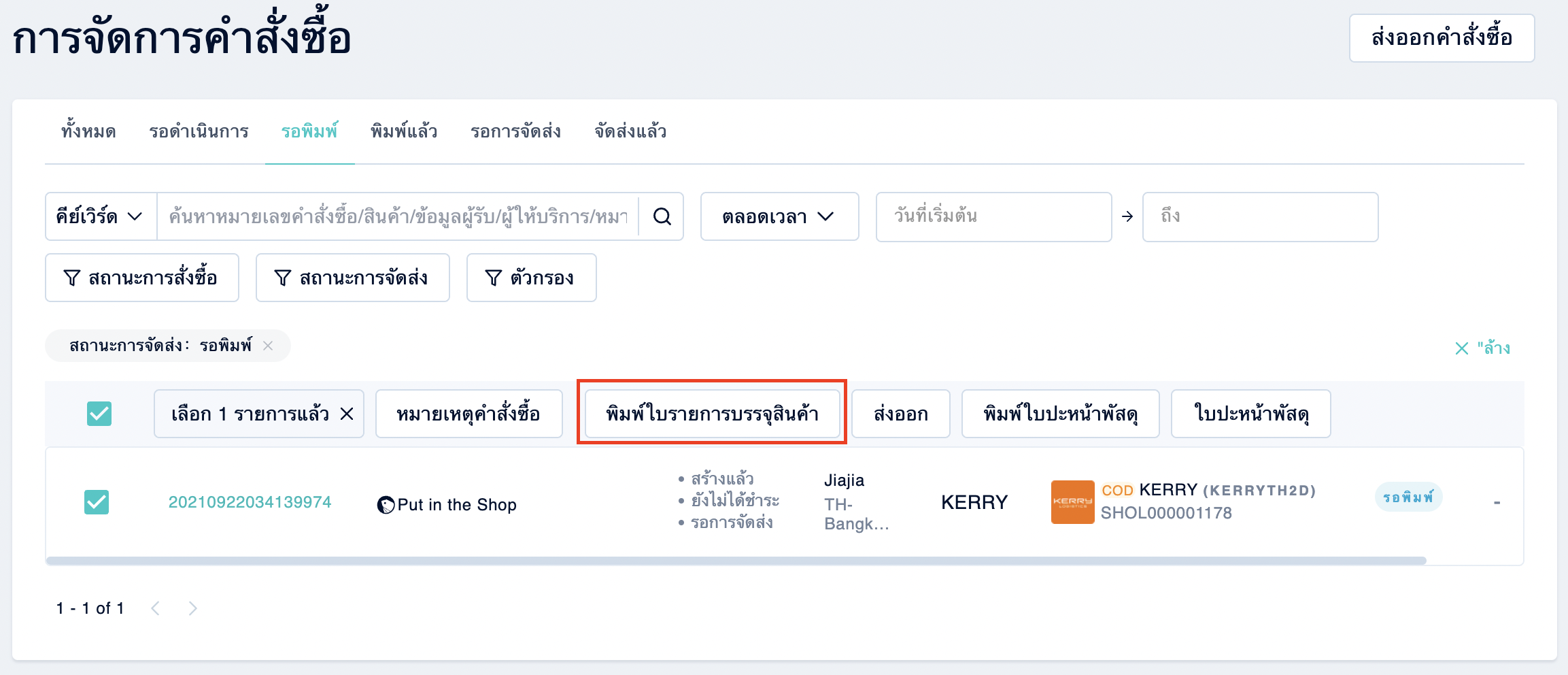
Task: Click ส่งออกคำสั่งซื้อ export button
Action: point(1442,38)
